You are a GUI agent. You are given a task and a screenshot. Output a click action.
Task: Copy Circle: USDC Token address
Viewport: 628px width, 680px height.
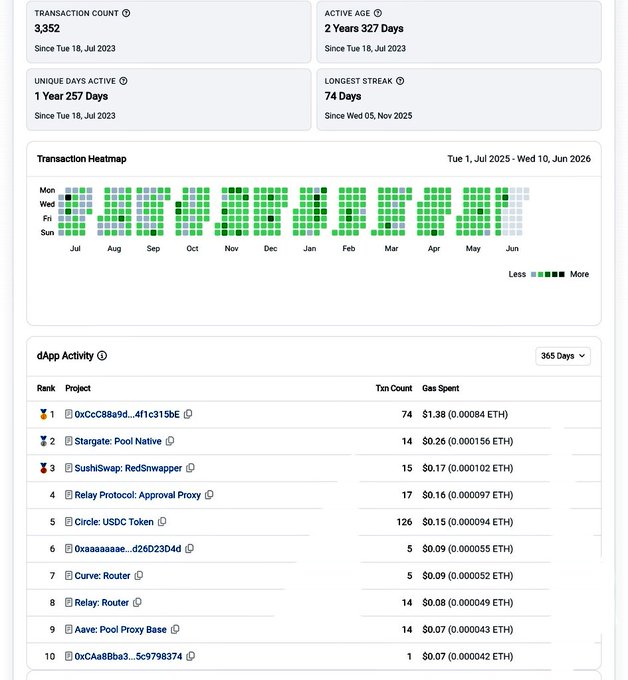(162, 522)
